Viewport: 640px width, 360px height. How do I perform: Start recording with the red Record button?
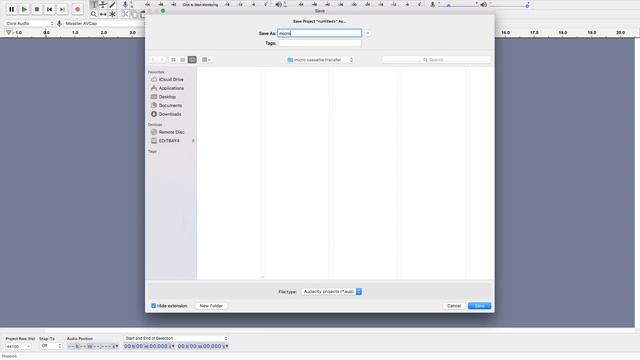point(77,9)
